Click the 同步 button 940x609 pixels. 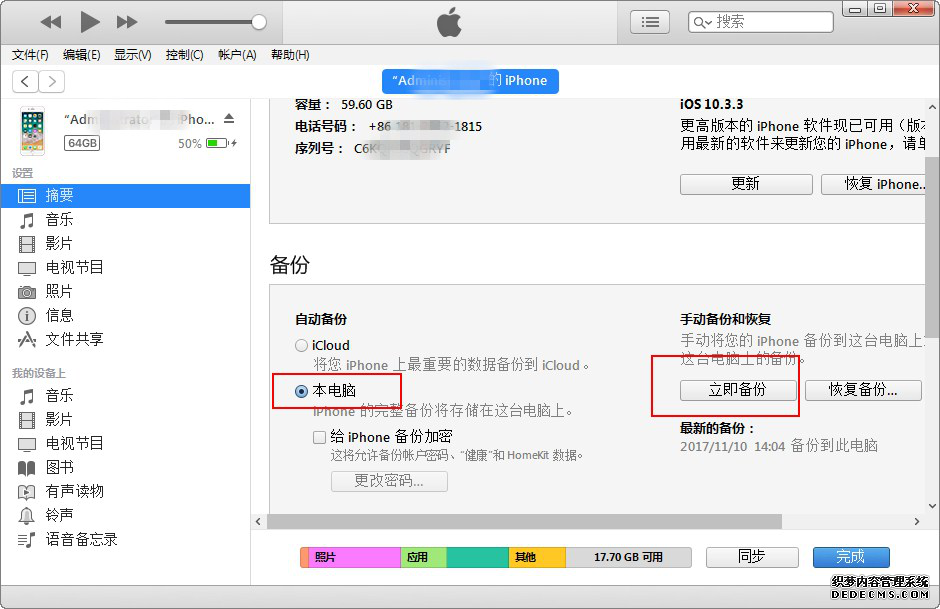point(752,557)
